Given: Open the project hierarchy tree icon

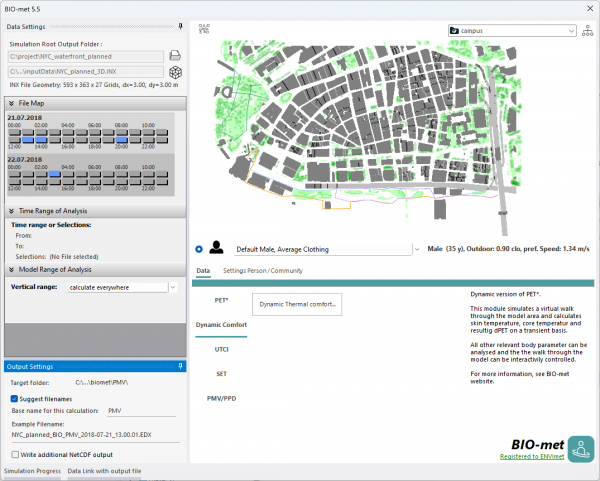Looking at the screenshot, I should tap(588, 31).
